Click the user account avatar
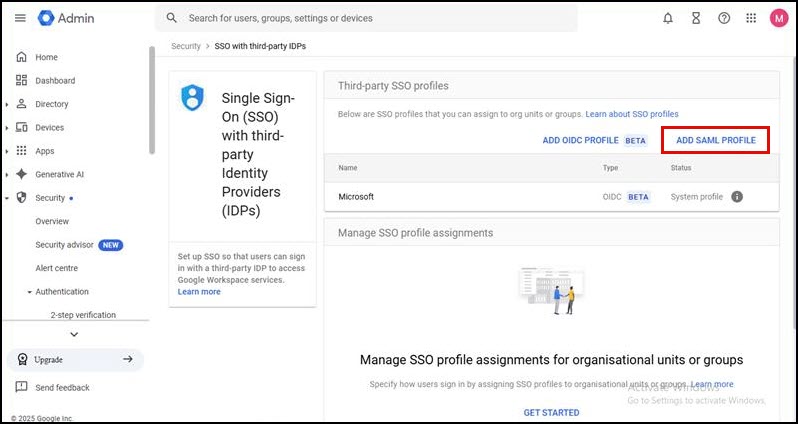 (x=779, y=18)
